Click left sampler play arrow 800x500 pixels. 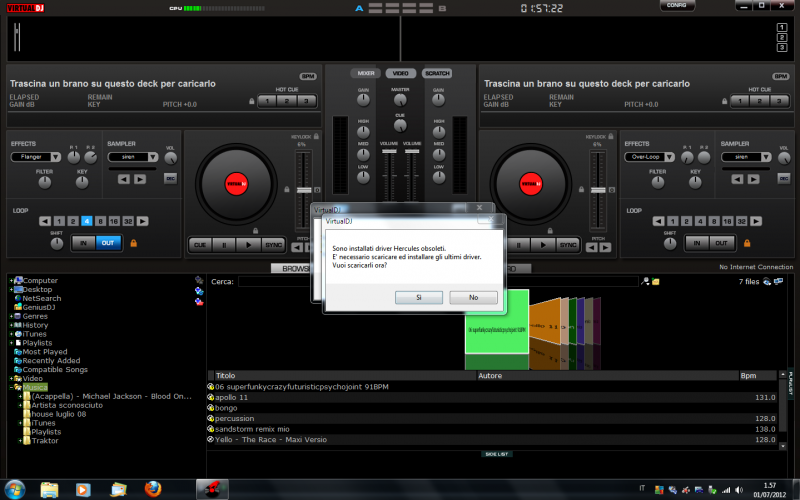point(140,179)
